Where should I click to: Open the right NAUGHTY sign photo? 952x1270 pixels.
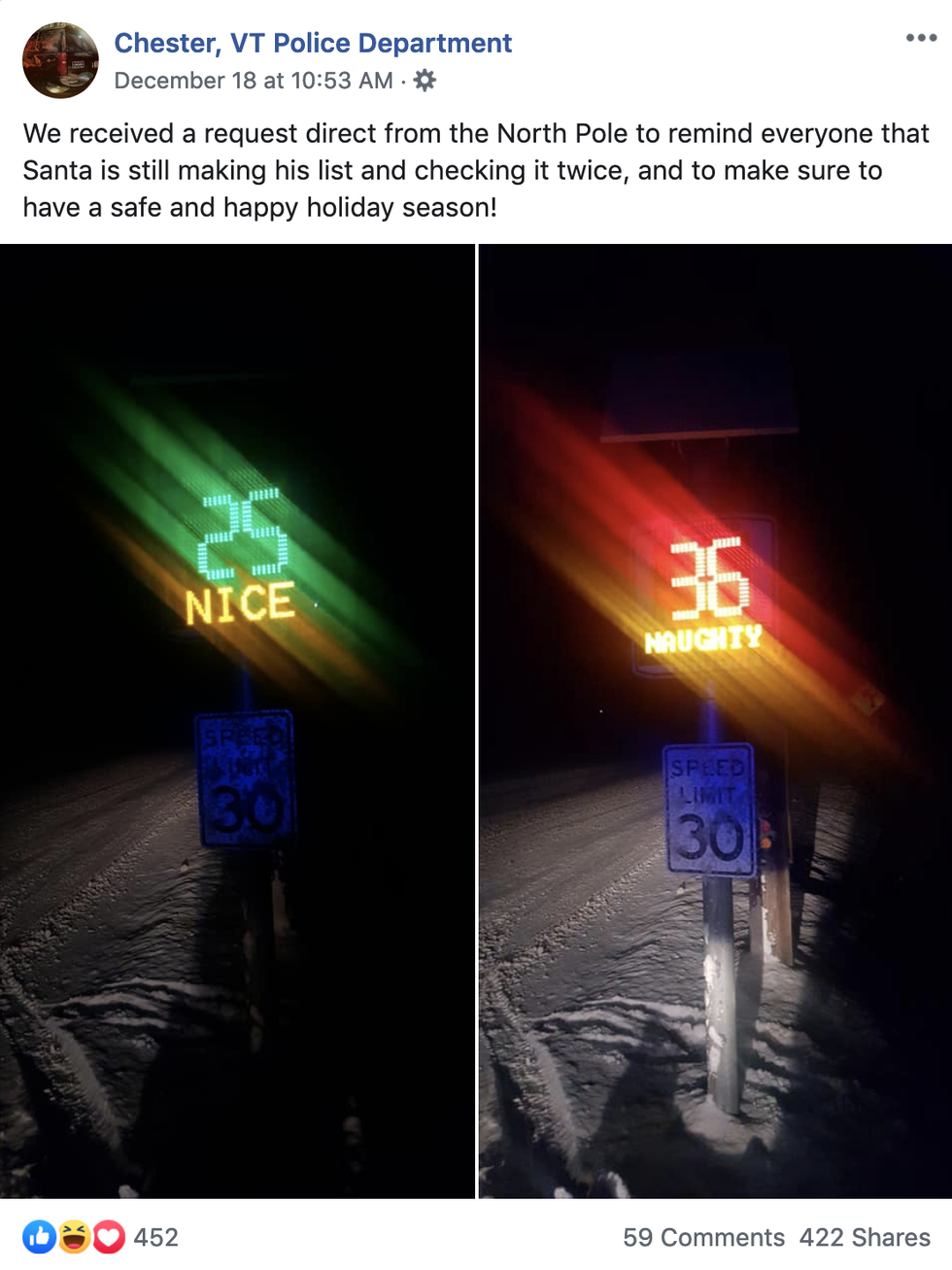pyautogui.click(x=715, y=721)
